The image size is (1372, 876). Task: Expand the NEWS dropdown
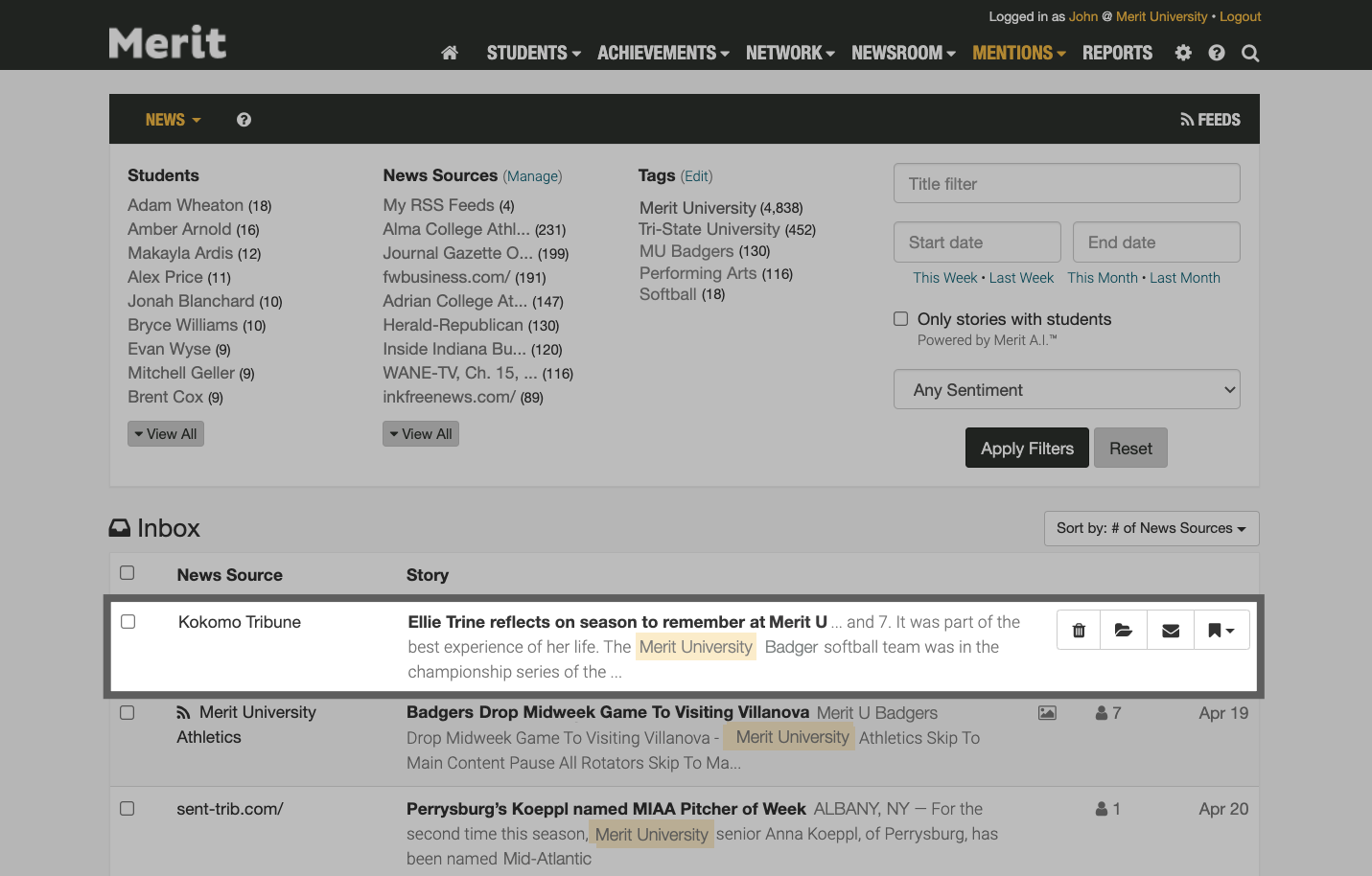point(172,119)
